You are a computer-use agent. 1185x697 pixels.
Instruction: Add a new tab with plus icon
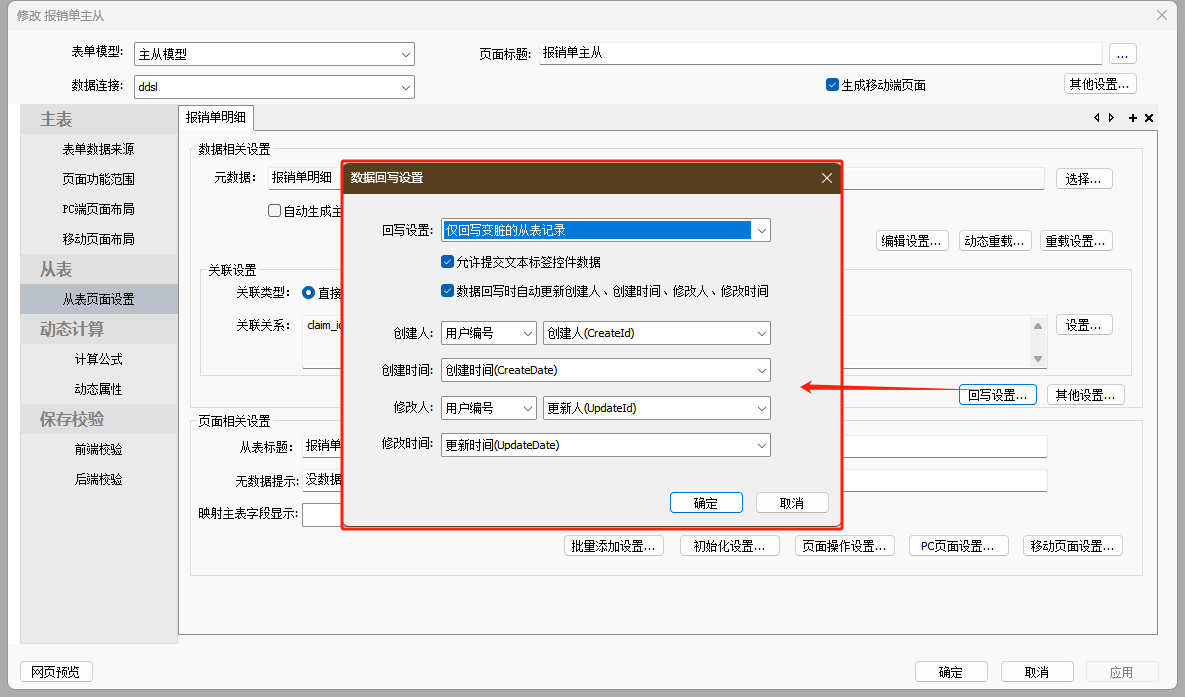[x=1133, y=118]
